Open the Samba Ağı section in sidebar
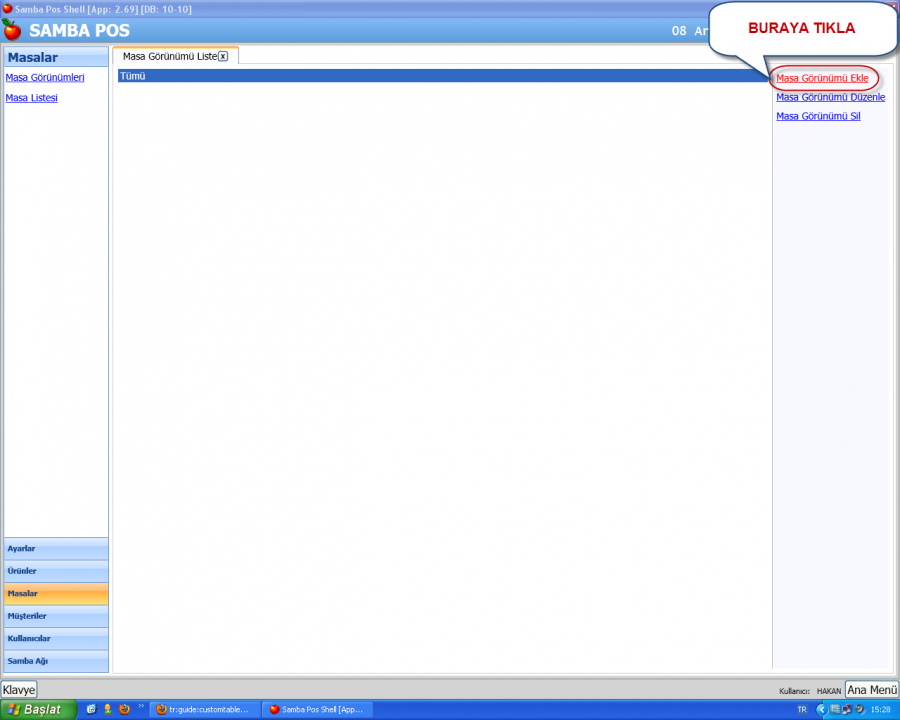The width and height of the screenshot is (900, 720). 56,661
